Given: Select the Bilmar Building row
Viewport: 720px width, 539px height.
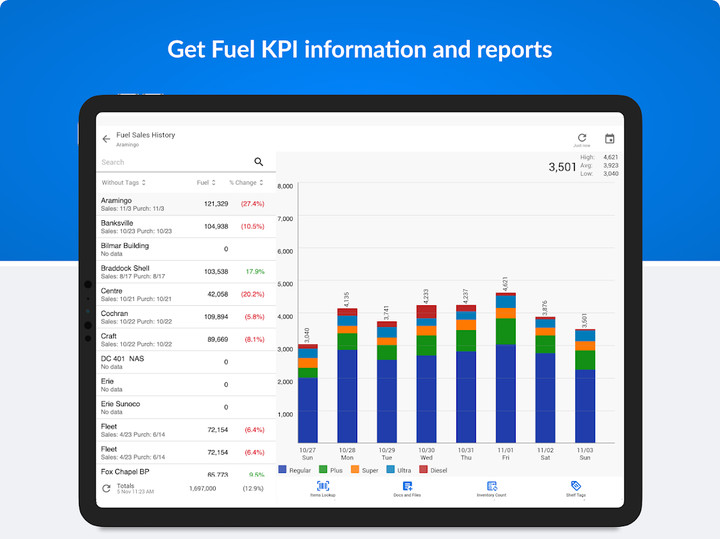Looking at the screenshot, I should click(x=186, y=249).
